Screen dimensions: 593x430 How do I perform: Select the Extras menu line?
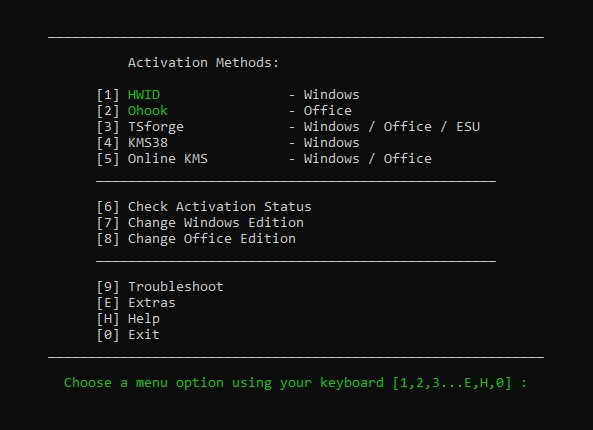(152, 303)
